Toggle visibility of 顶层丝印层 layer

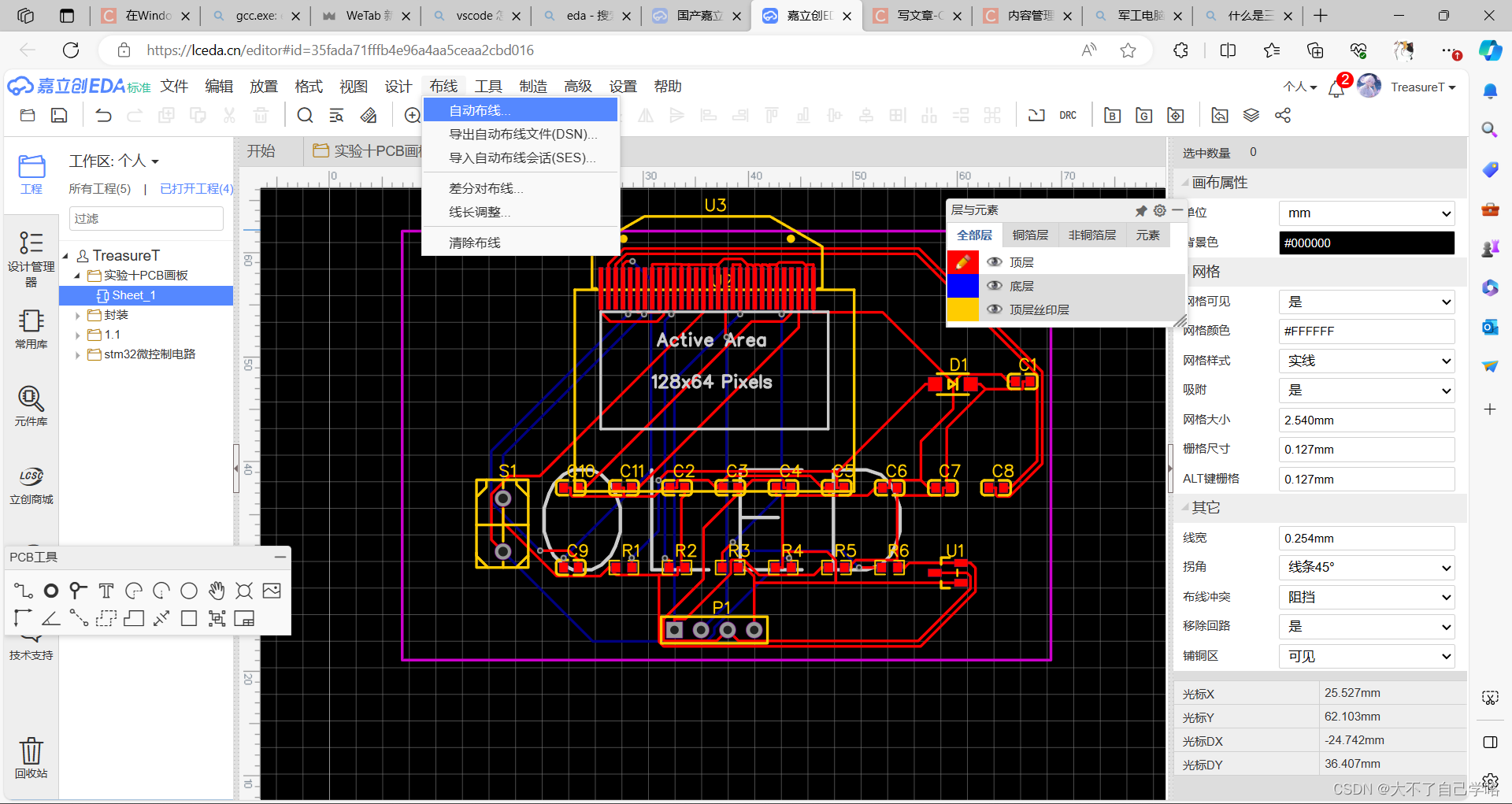[x=994, y=309]
